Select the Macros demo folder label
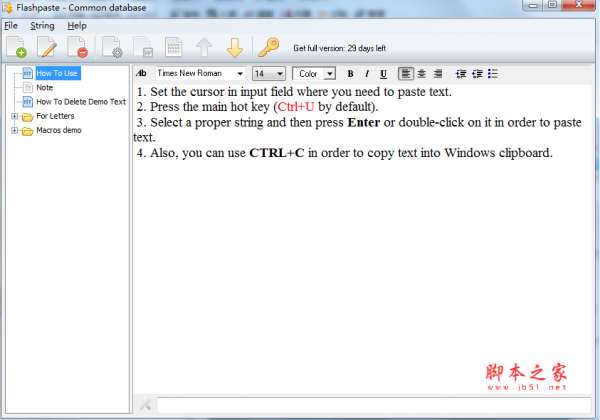 click(59, 130)
